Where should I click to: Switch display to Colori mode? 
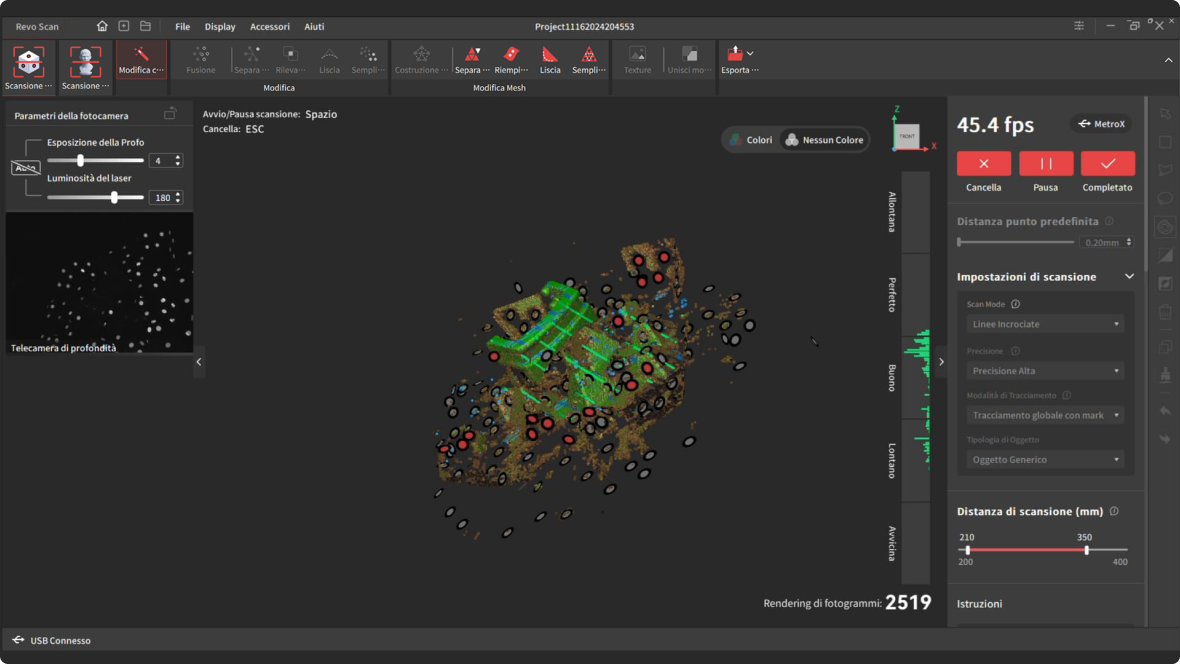point(751,140)
